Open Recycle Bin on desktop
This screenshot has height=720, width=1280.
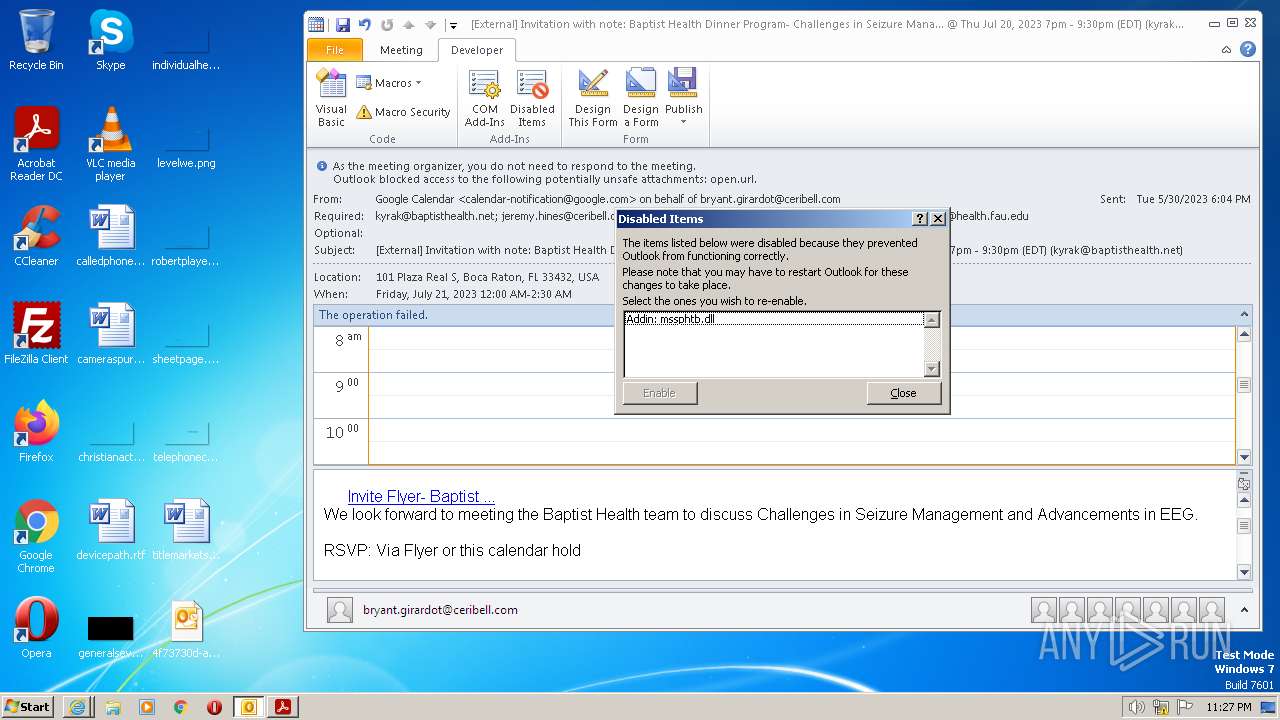tap(36, 40)
